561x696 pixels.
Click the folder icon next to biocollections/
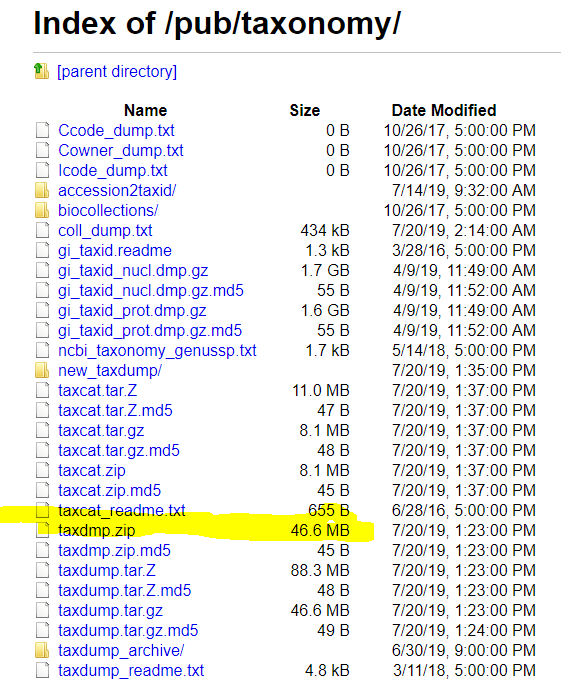point(42,210)
